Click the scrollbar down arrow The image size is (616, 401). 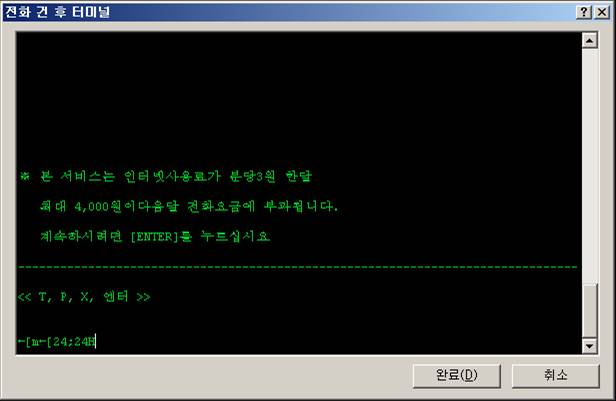pyautogui.click(x=589, y=346)
